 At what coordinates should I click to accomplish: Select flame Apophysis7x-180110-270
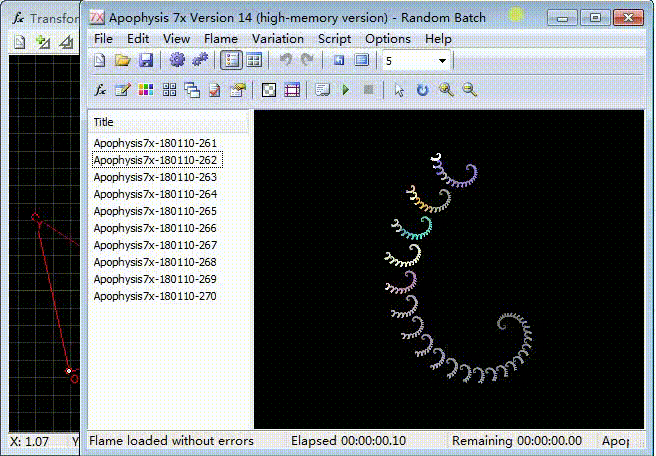tap(155, 296)
